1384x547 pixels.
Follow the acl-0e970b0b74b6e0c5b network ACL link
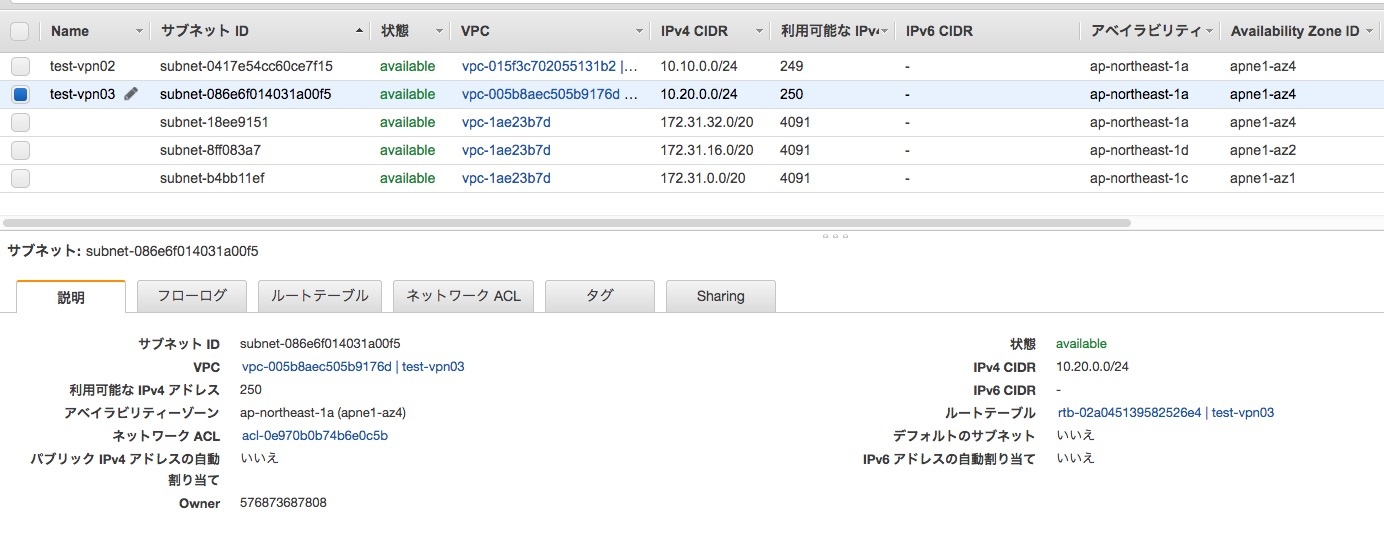tap(315, 435)
